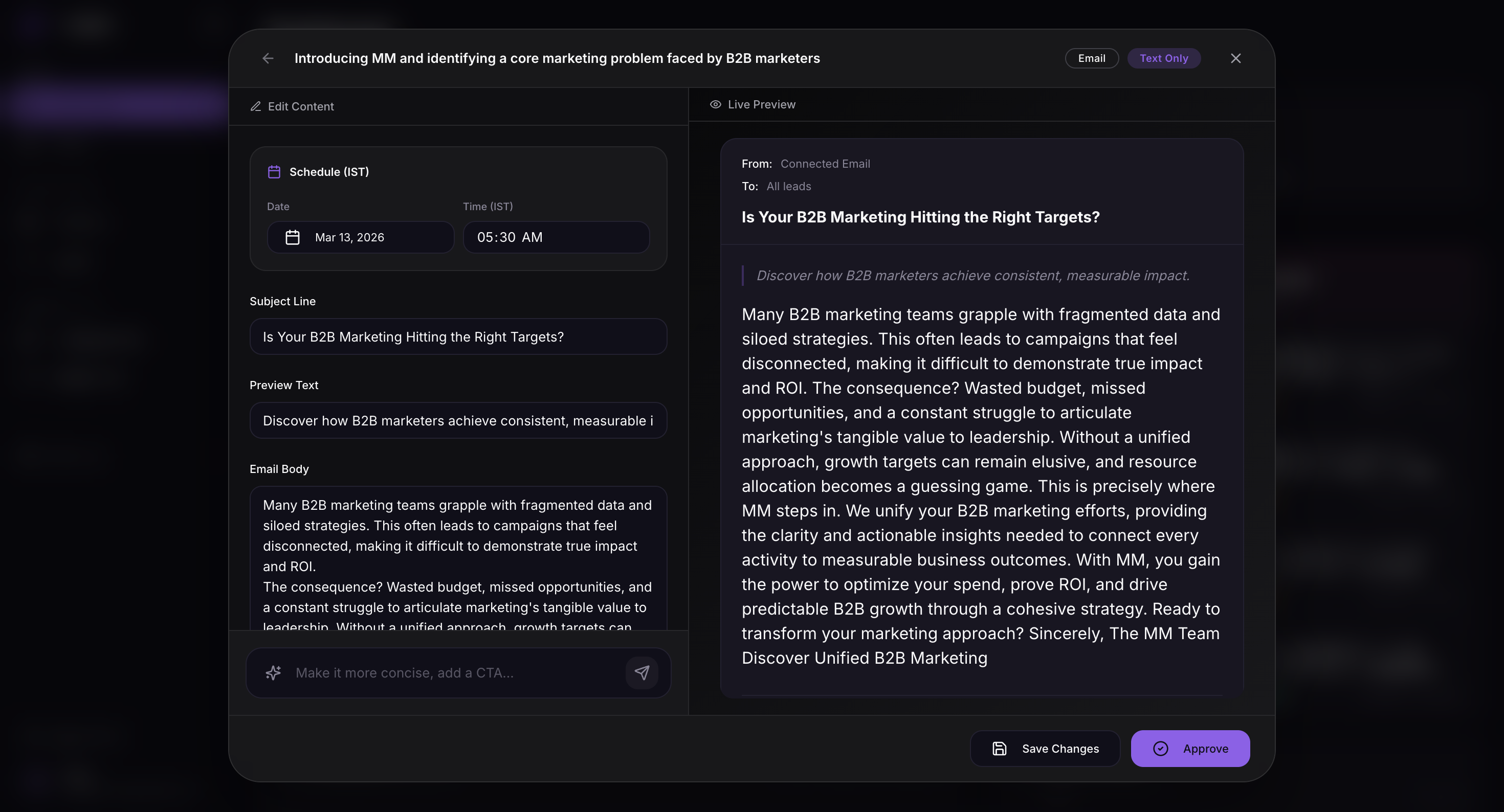Click the 'Schedule (IST)' heading
Viewport: 1504px width, 812px height.
tap(329, 172)
